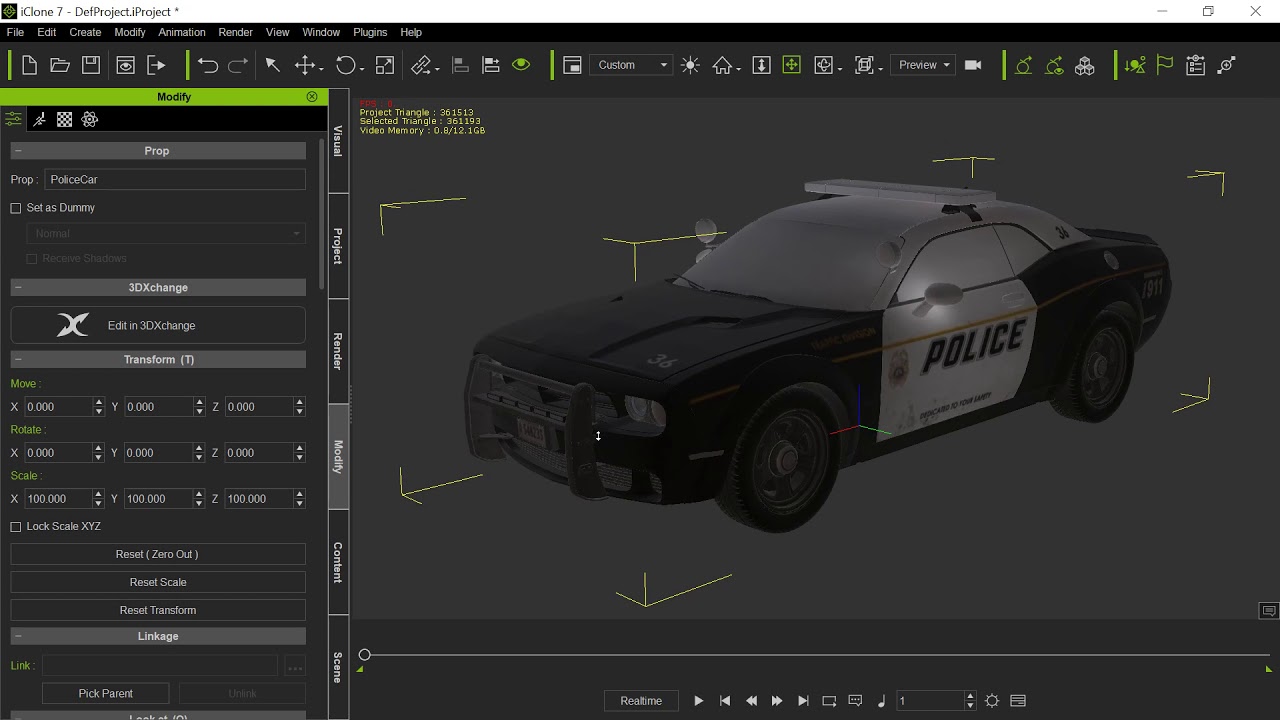Click the Export arrow icon in toolbar

point(156,65)
